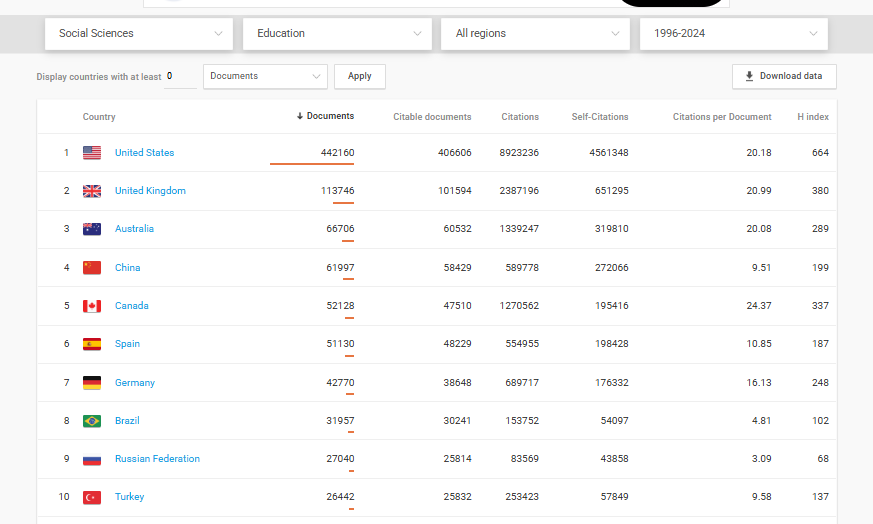Select the United States documents value 442160
The width and height of the screenshot is (873, 524).
(x=337, y=153)
